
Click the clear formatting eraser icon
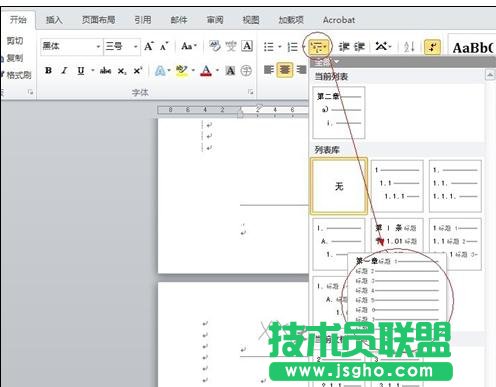(215, 46)
